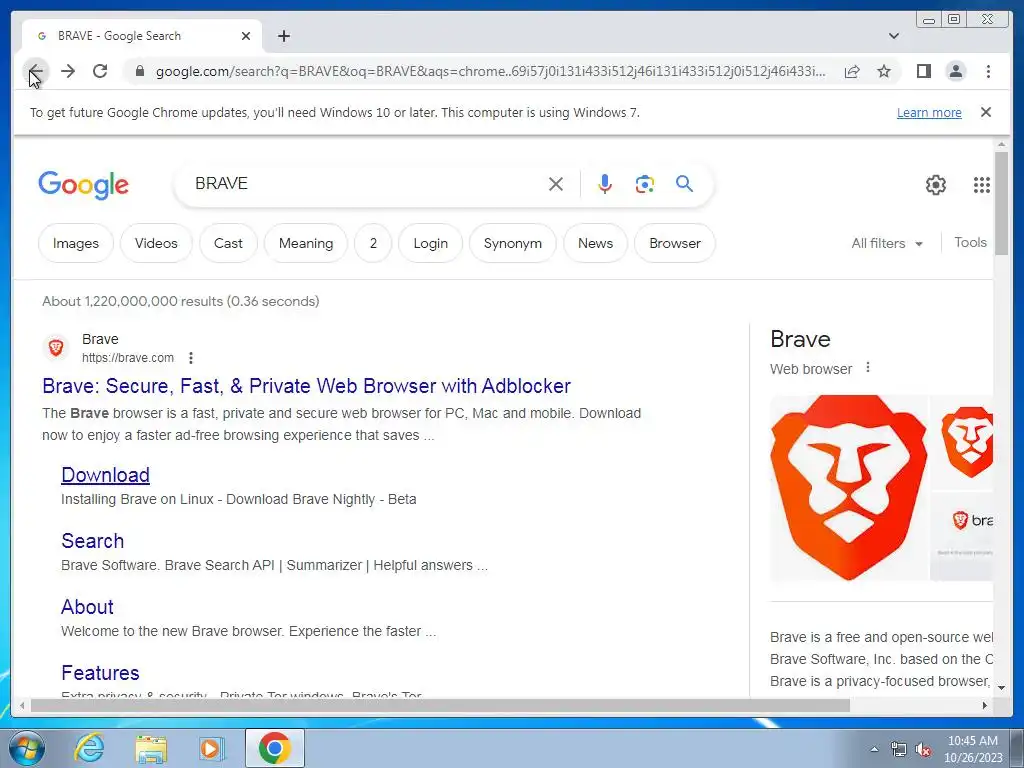The width and height of the screenshot is (1024, 768).
Task: Select the '2' filter chip
Action: 373,243
